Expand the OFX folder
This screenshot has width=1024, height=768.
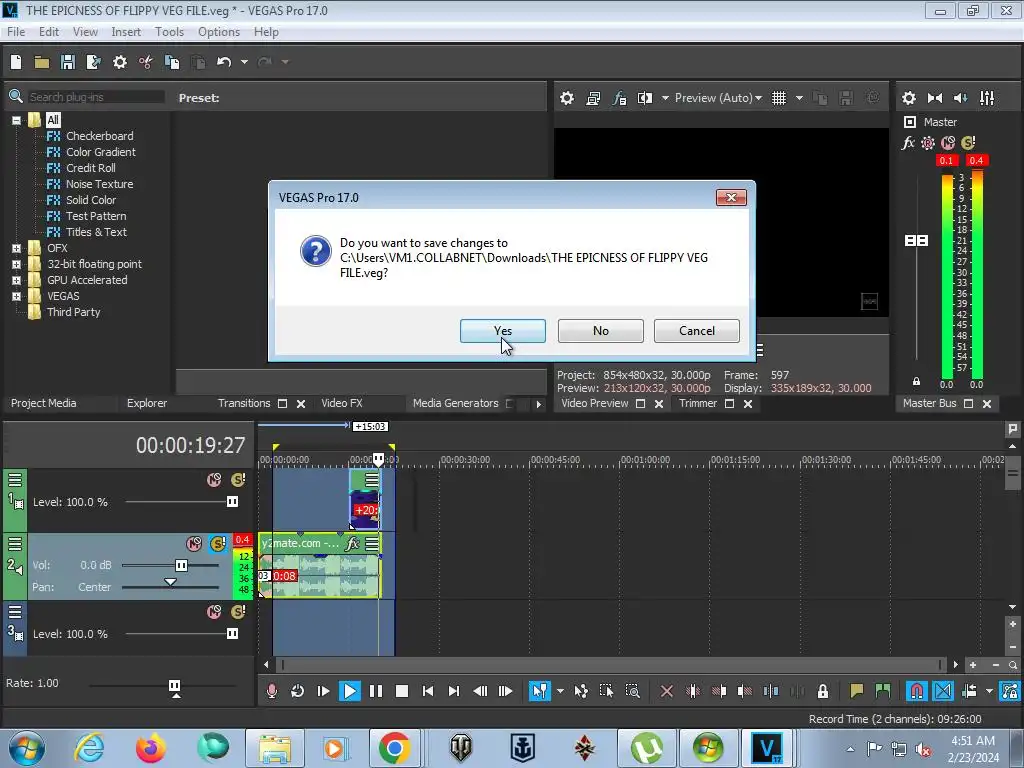[x=16, y=248]
